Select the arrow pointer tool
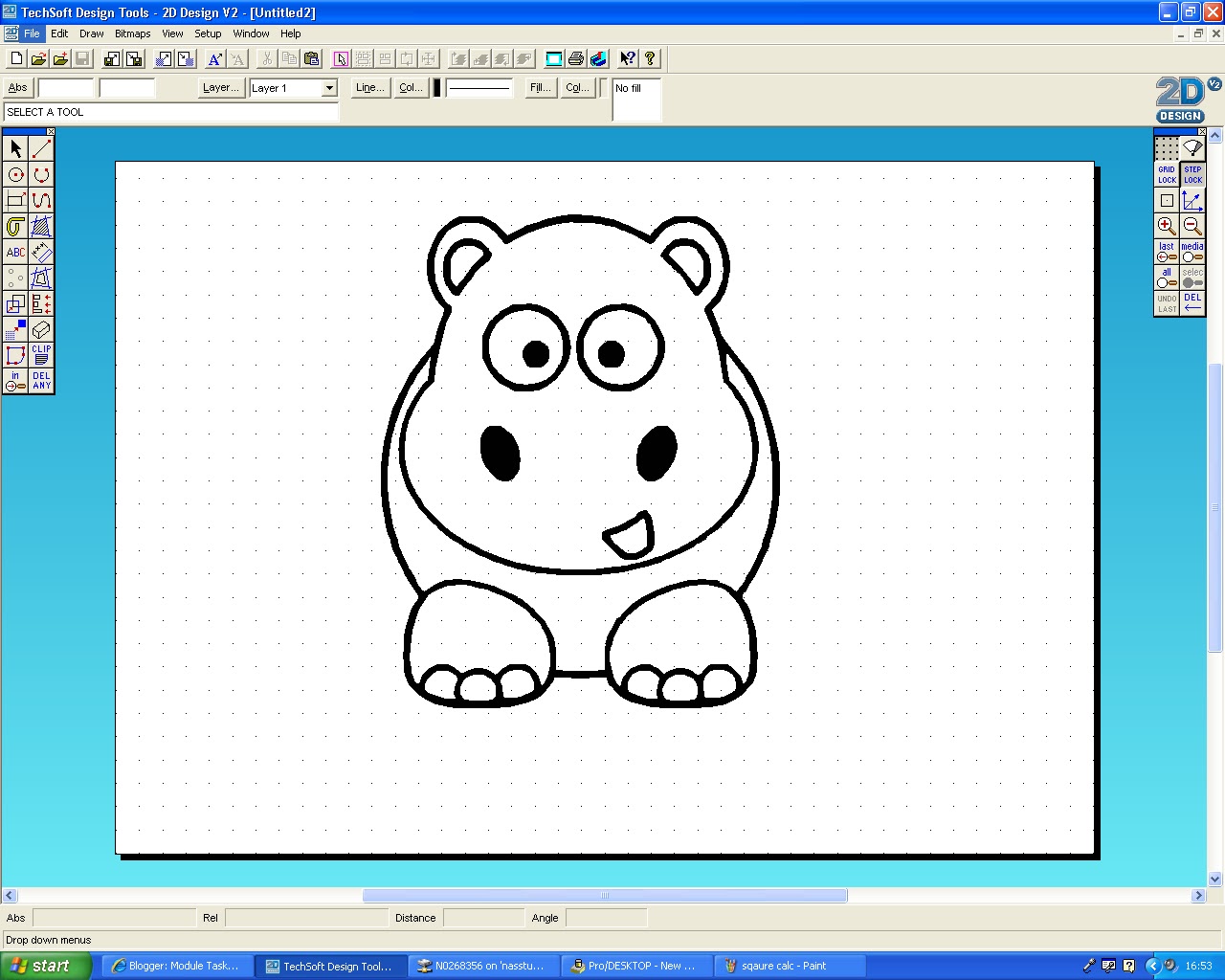 tap(14, 148)
